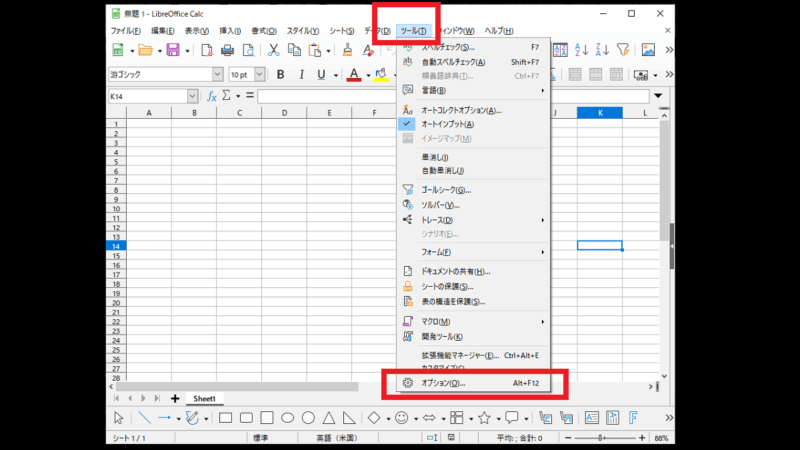Viewport: 800px width, 450px height.
Task: Click the zoom slider handle
Action: pyautogui.click(x=602, y=438)
